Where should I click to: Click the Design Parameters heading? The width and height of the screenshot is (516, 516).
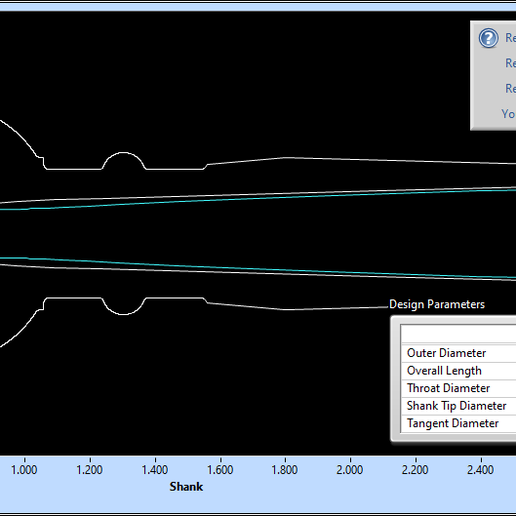[437, 304]
